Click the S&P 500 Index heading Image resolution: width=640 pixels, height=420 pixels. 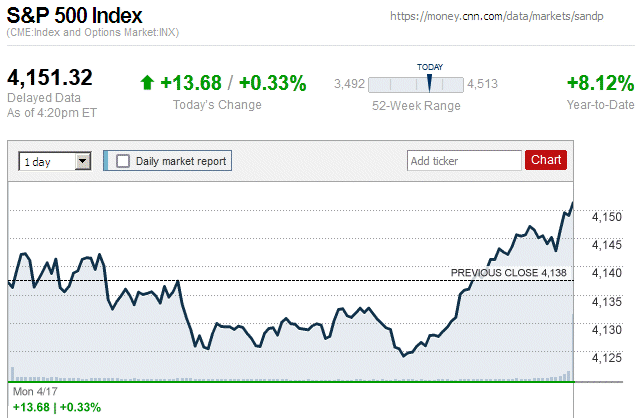(x=74, y=16)
